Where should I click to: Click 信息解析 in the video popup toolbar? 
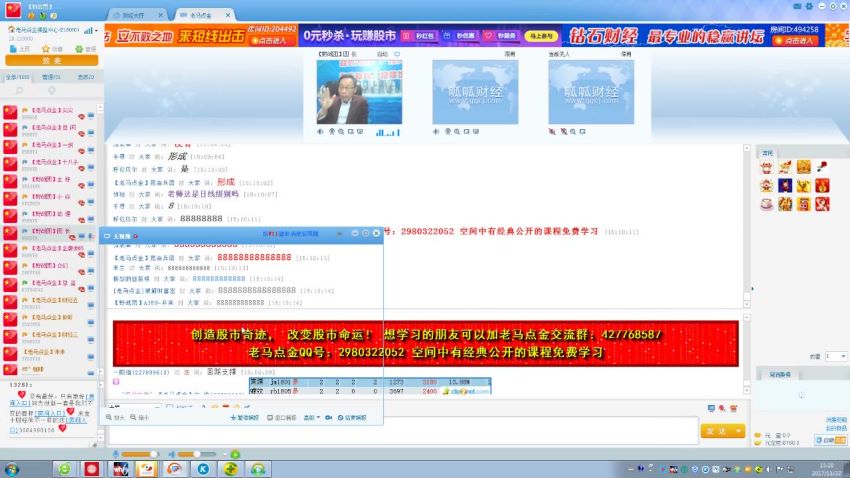point(352,417)
